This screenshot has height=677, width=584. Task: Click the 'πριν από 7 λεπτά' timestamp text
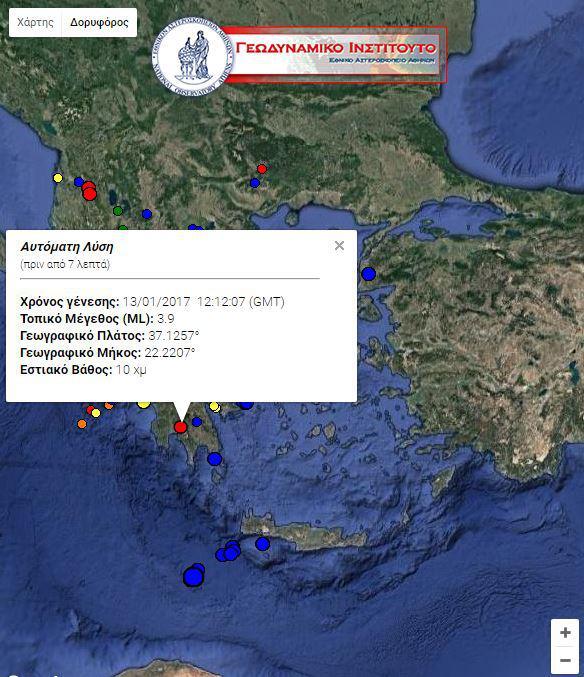(x=65, y=264)
